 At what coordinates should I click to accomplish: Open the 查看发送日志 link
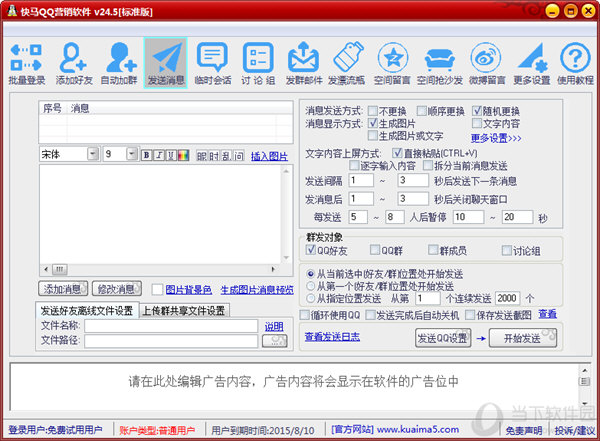click(332, 336)
